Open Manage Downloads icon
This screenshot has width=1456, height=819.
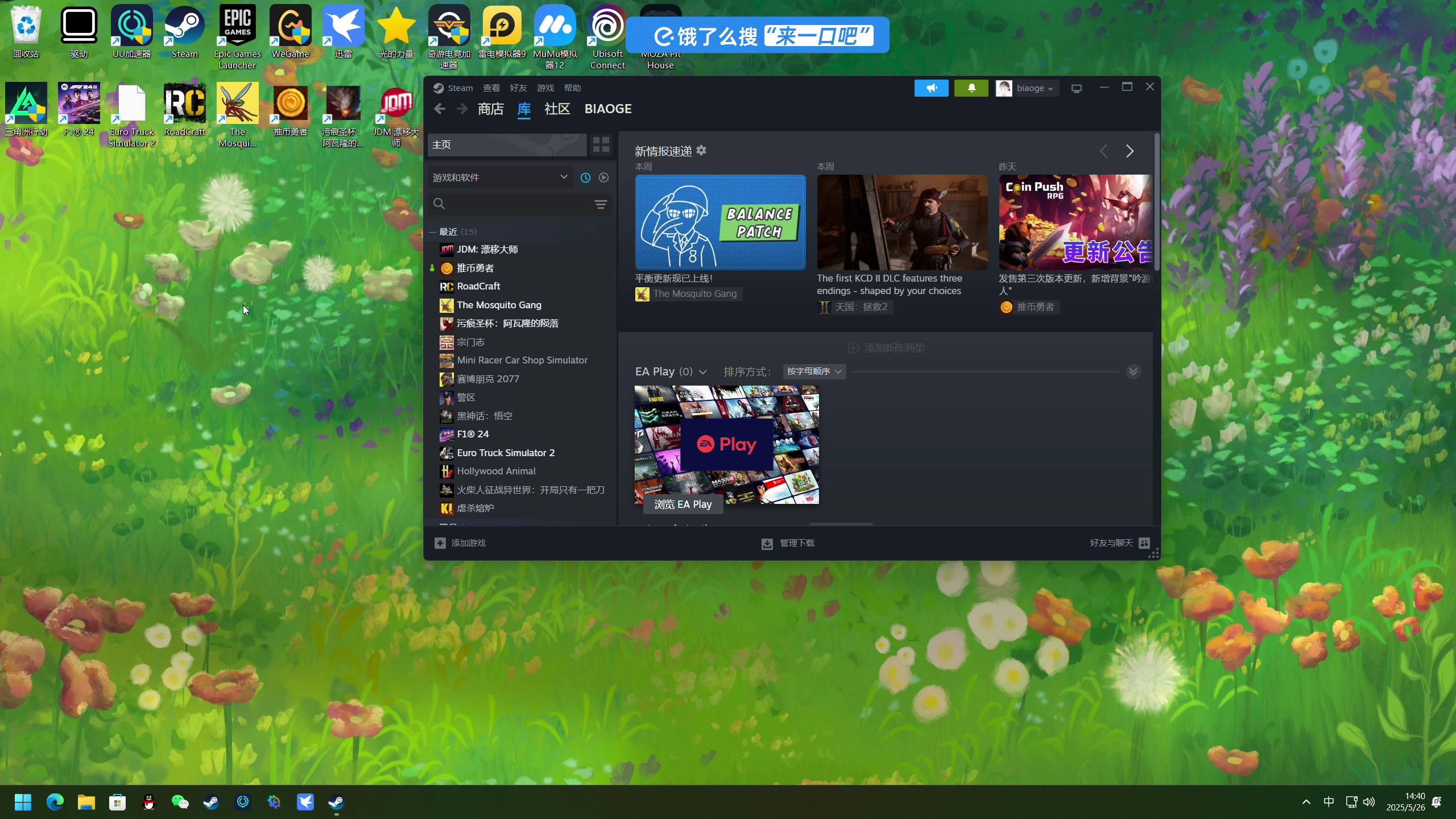[767, 544]
